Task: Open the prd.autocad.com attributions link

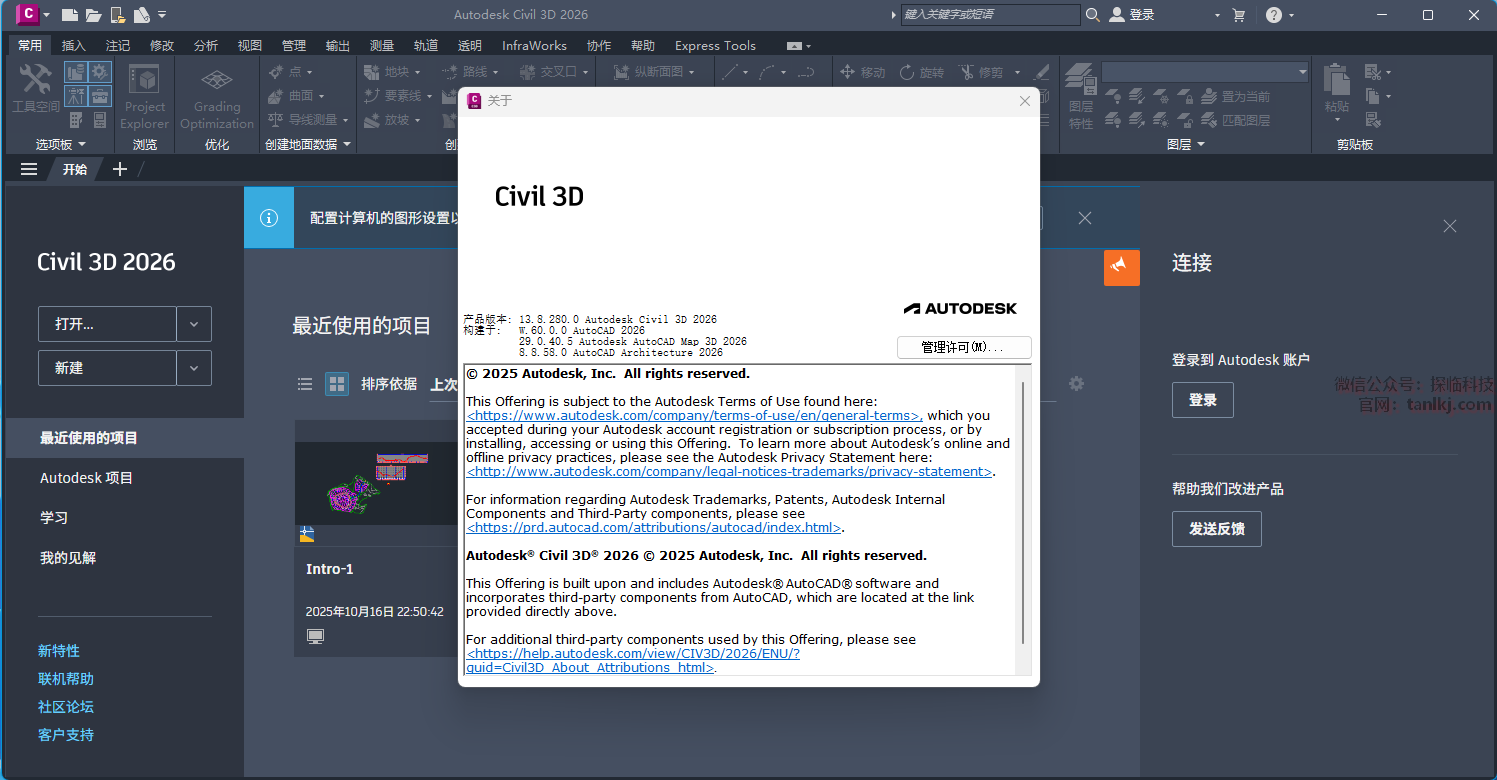Action: (x=655, y=527)
